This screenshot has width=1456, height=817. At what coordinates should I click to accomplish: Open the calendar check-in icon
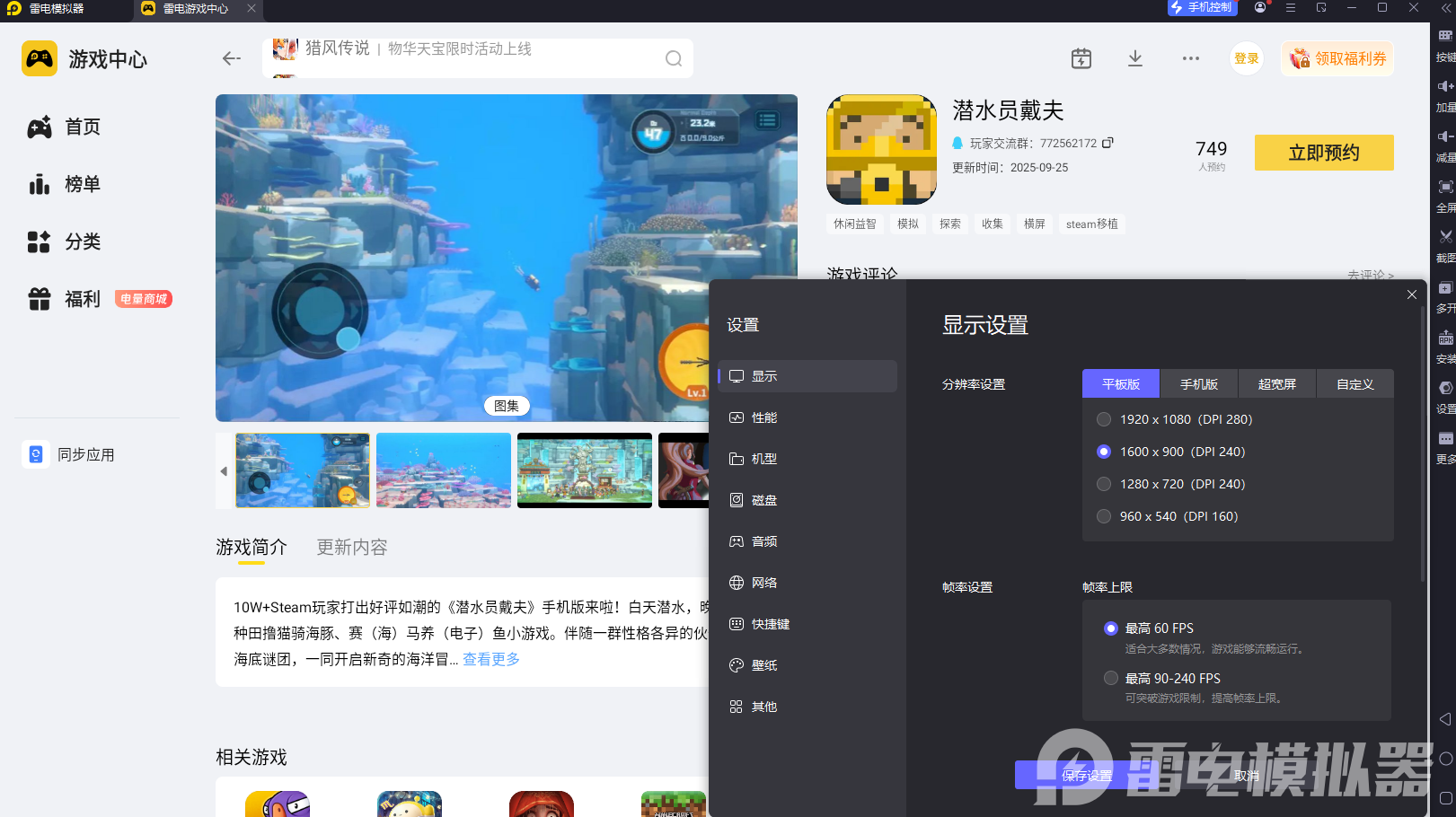click(x=1081, y=58)
